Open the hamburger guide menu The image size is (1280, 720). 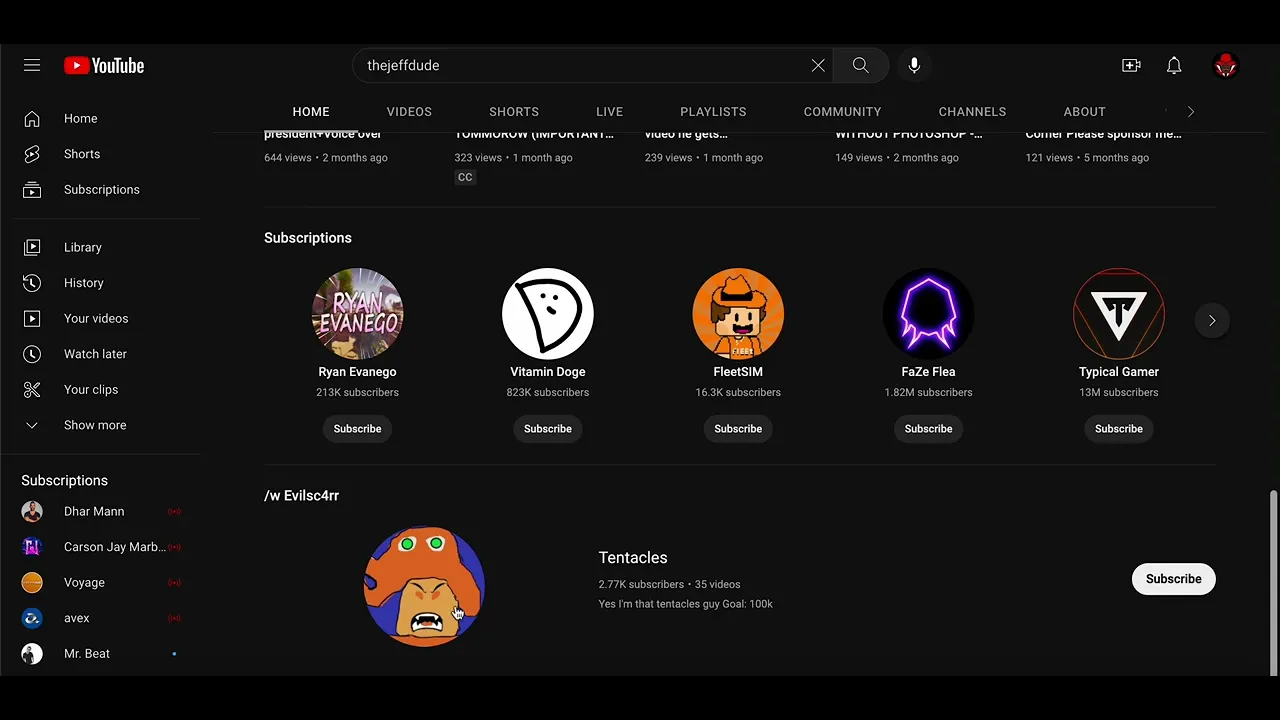[32, 65]
